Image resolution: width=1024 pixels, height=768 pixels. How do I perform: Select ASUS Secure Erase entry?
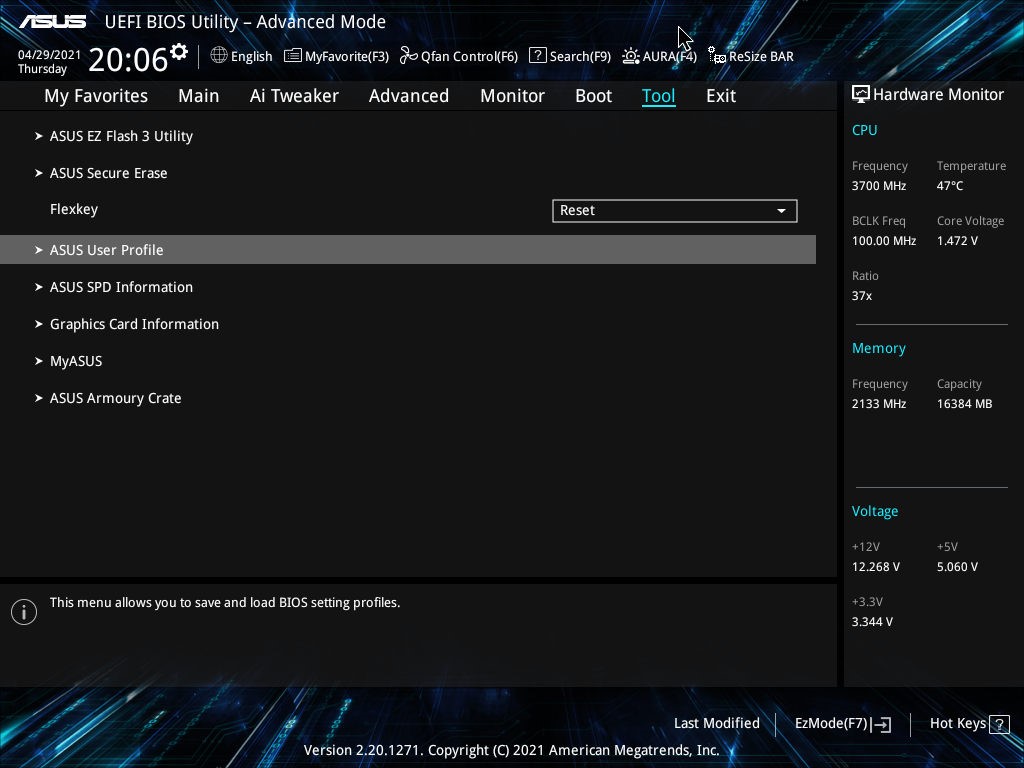(108, 173)
